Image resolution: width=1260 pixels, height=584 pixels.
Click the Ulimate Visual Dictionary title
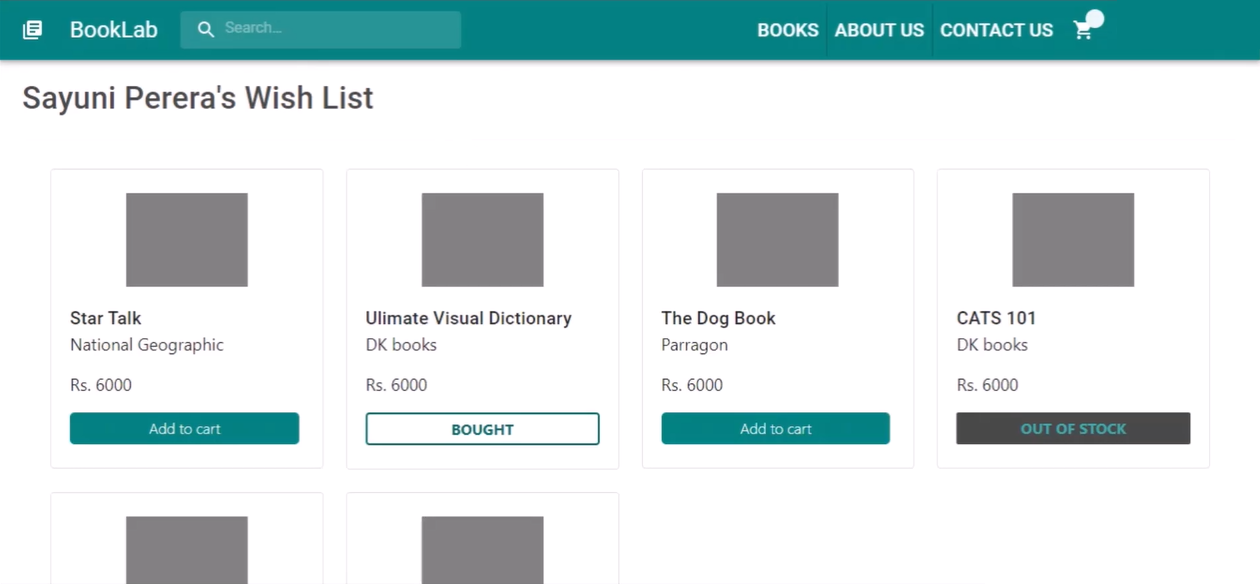(468, 318)
